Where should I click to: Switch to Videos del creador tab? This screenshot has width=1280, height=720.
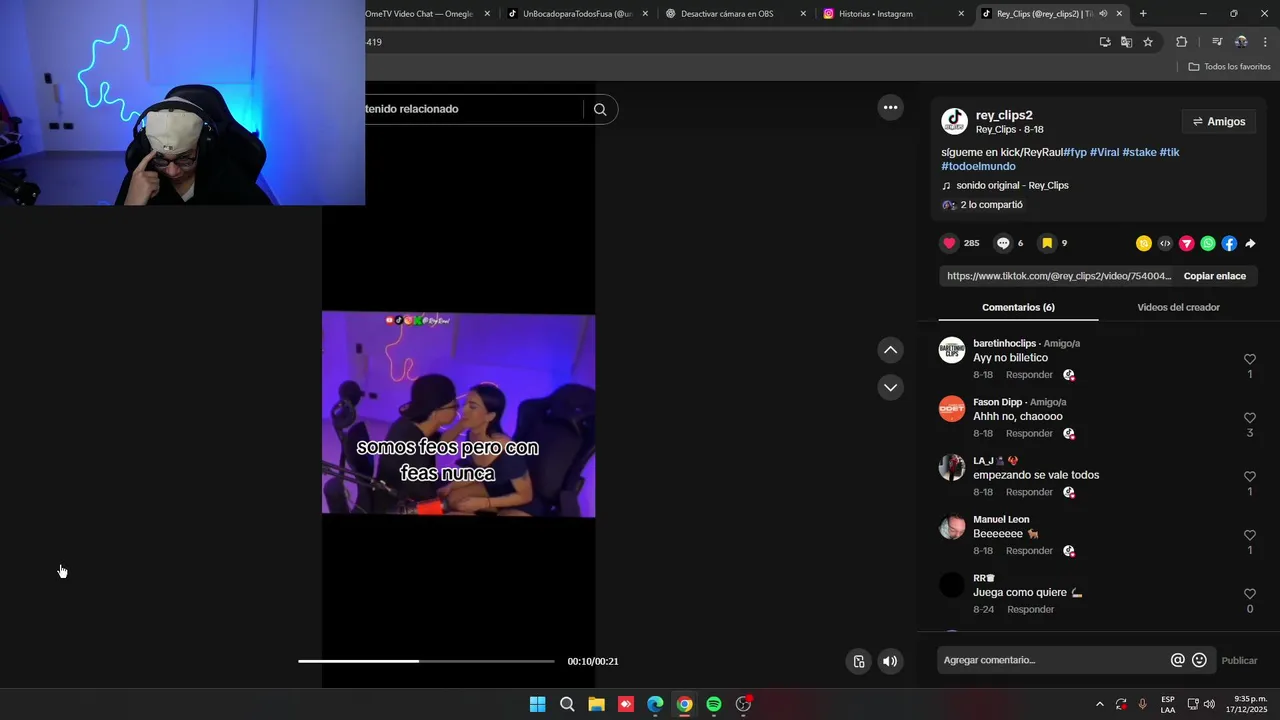point(1178,307)
